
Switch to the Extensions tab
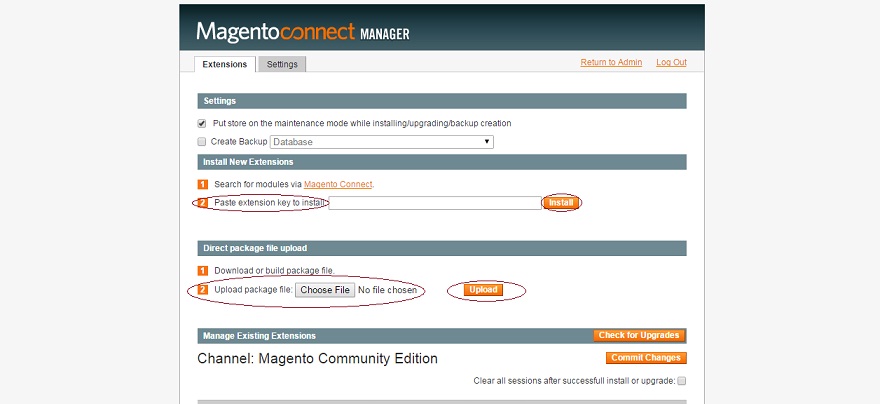(224, 64)
